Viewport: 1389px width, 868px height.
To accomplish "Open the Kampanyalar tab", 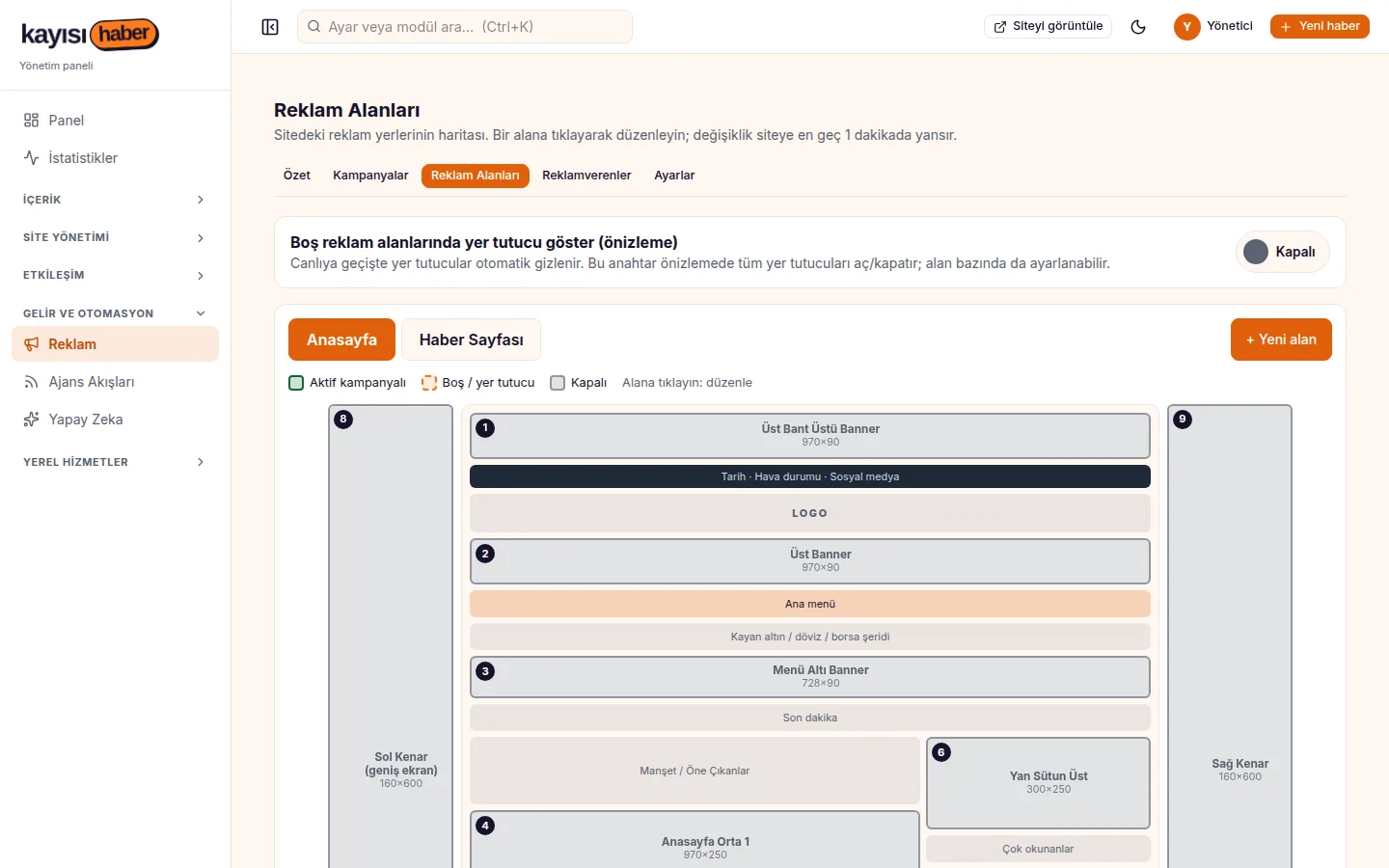I will [370, 176].
